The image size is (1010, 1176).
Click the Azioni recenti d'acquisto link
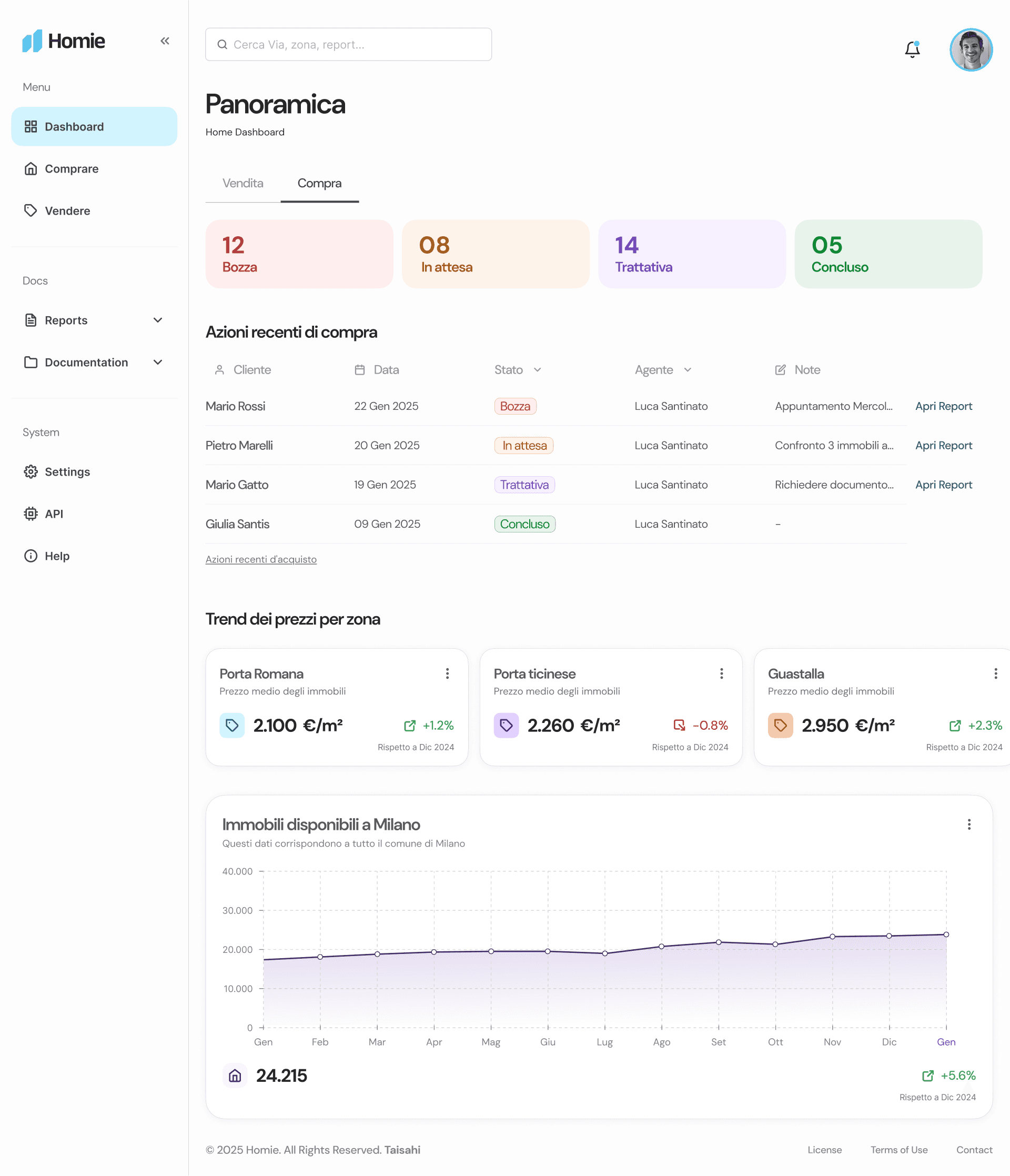tap(261, 559)
